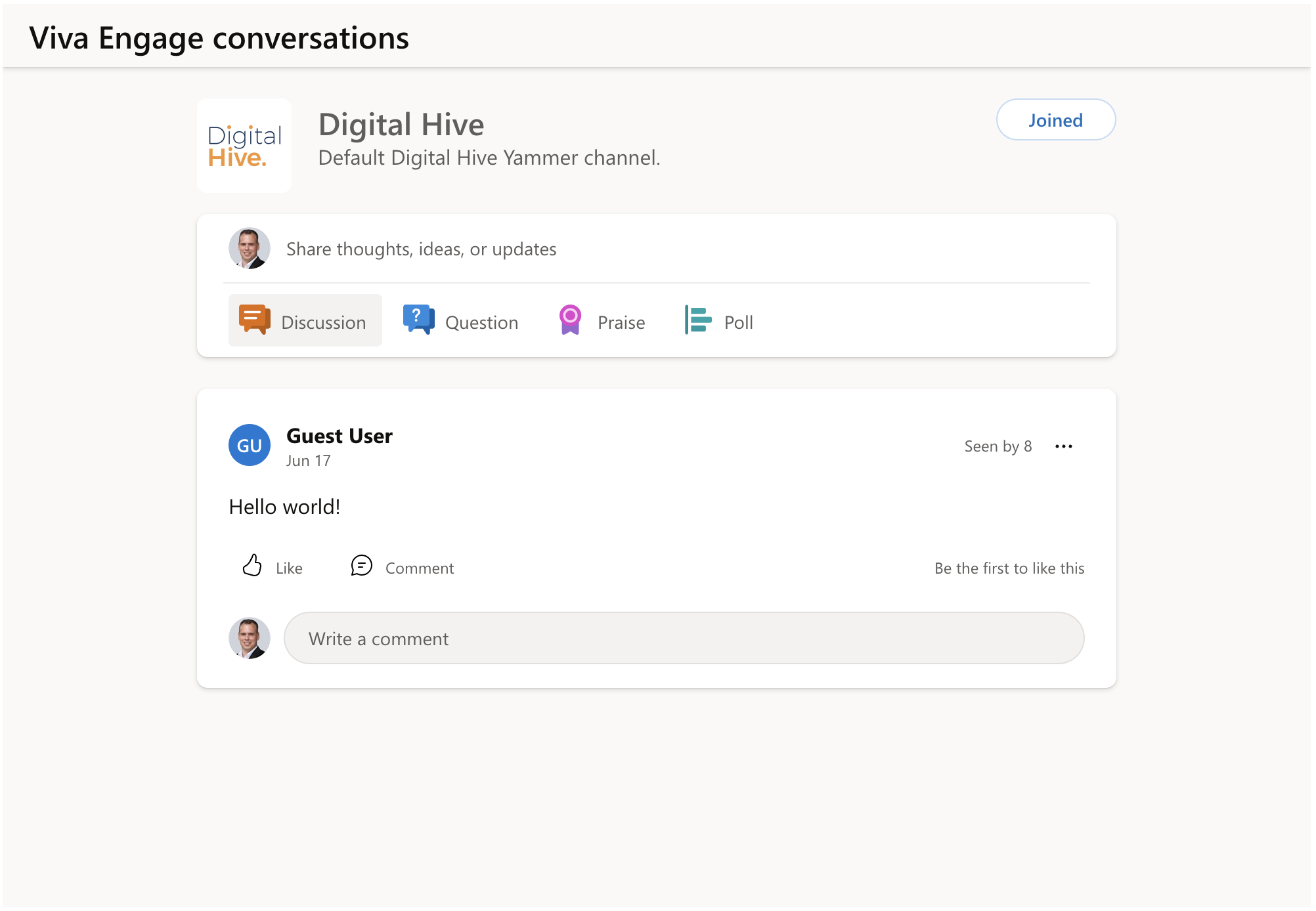The image size is (1316, 911).
Task: Click the Viva Engage conversations heading
Action: [x=219, y=38]
